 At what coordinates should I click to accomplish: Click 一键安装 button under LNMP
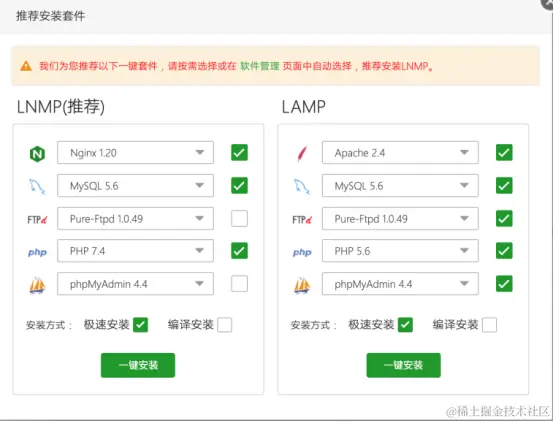point(138,365)
